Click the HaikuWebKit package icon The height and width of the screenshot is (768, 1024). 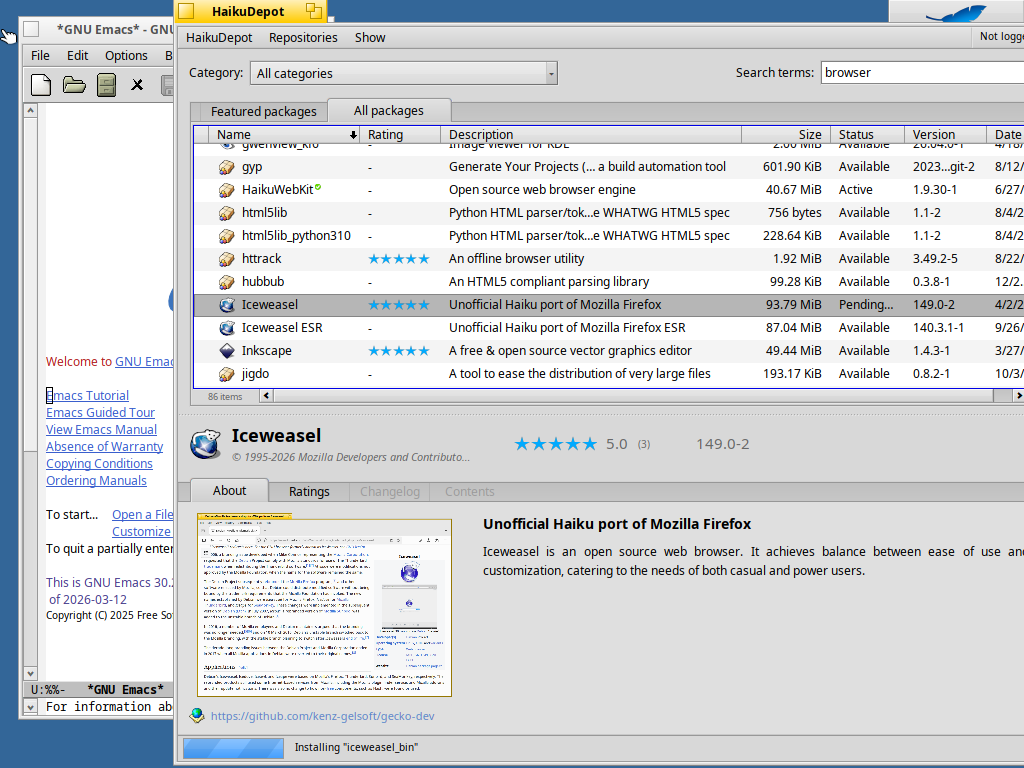pyautogui.click(x=227, y=190)
